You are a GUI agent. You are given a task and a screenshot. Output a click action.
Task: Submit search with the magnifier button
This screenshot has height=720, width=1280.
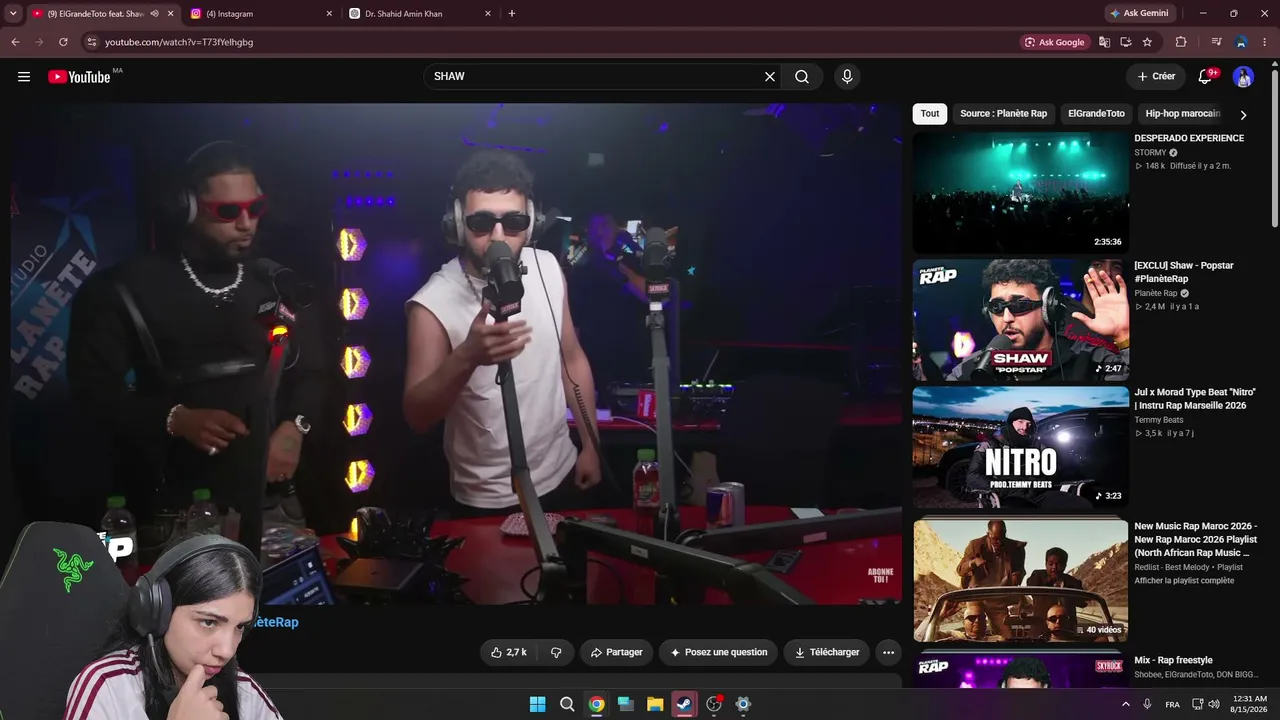tap(802, 77)
